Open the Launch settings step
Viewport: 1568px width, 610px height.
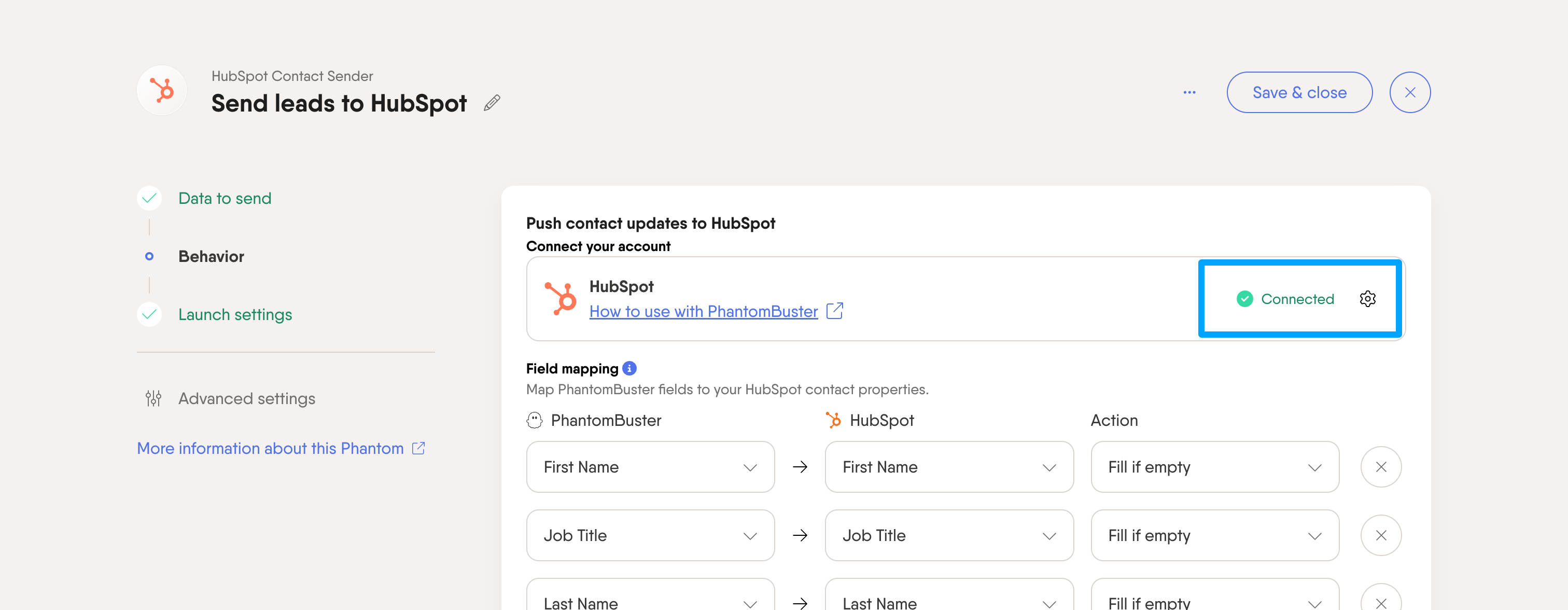coord(235,315)
